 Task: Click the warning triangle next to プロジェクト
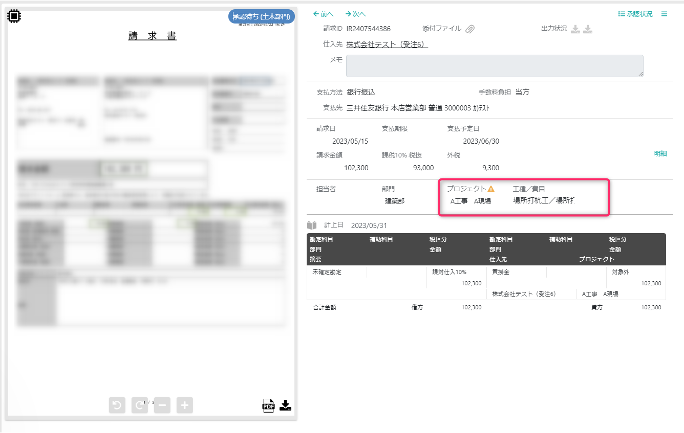[x=491, y=189]
